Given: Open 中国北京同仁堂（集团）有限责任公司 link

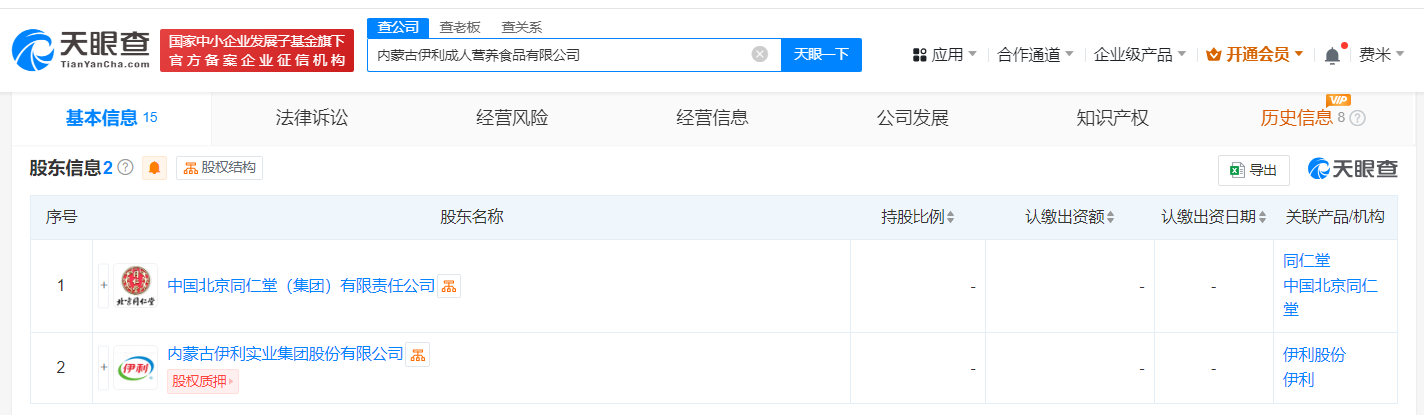Looking at the screenshot, I should [x=301, y=286].
